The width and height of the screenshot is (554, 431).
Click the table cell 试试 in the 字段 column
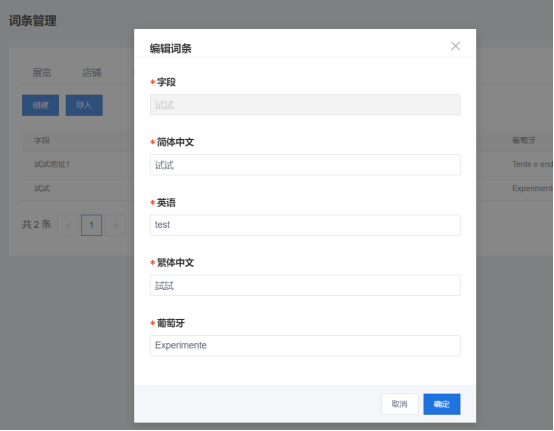(42, 188)
